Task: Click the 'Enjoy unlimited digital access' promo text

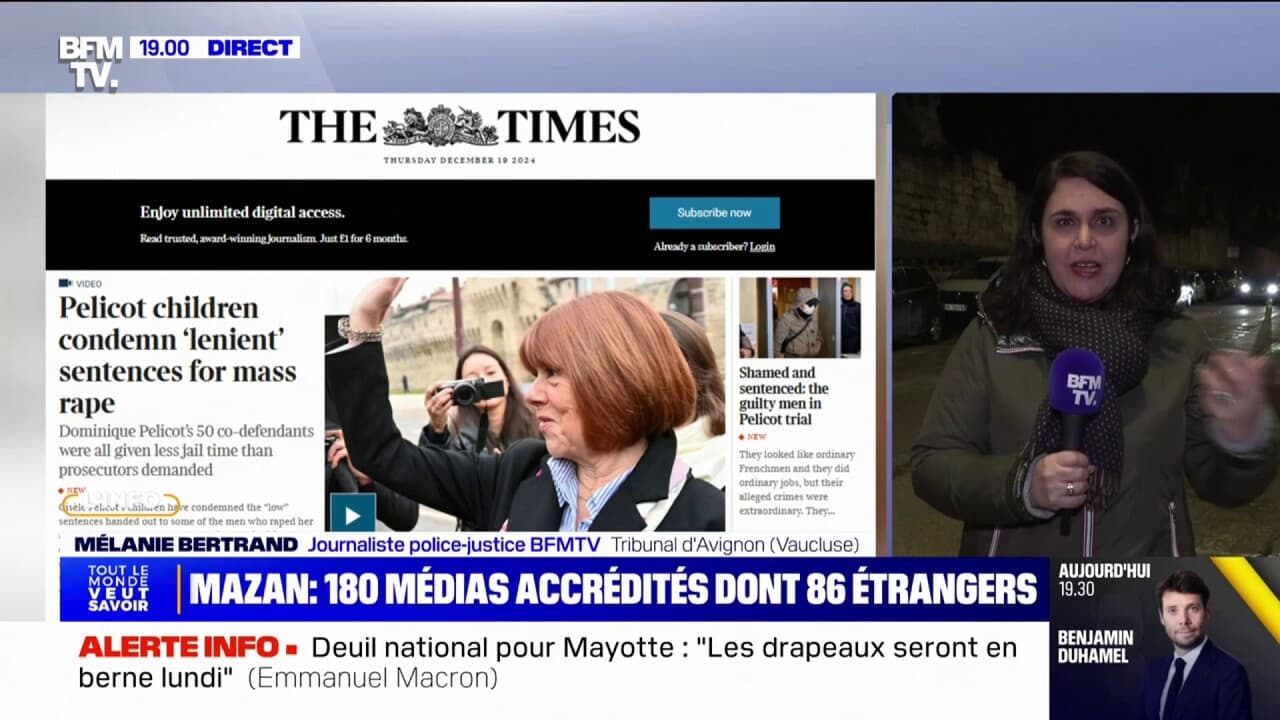Action: (x=242, y=212)
